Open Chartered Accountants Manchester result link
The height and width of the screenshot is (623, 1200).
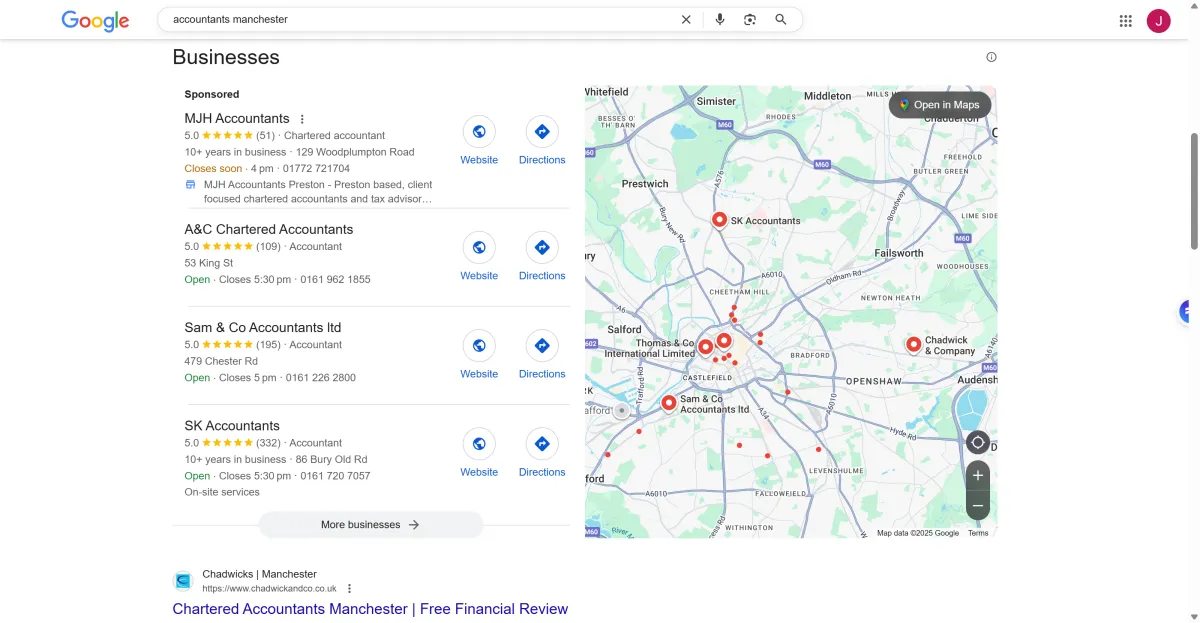click(370, 609)
